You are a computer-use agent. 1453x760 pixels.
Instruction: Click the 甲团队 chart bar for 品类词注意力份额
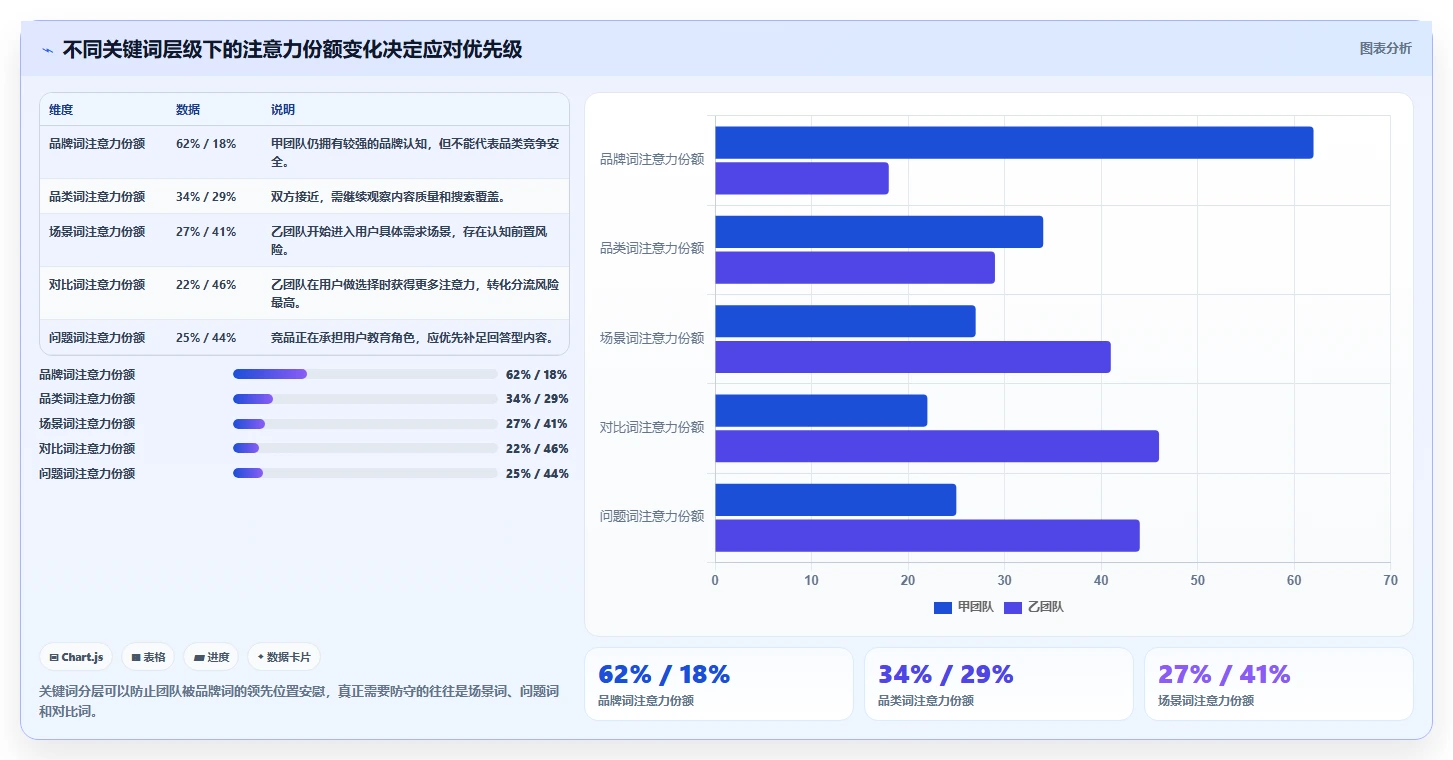pyautogui.click(x=879, y=232)
